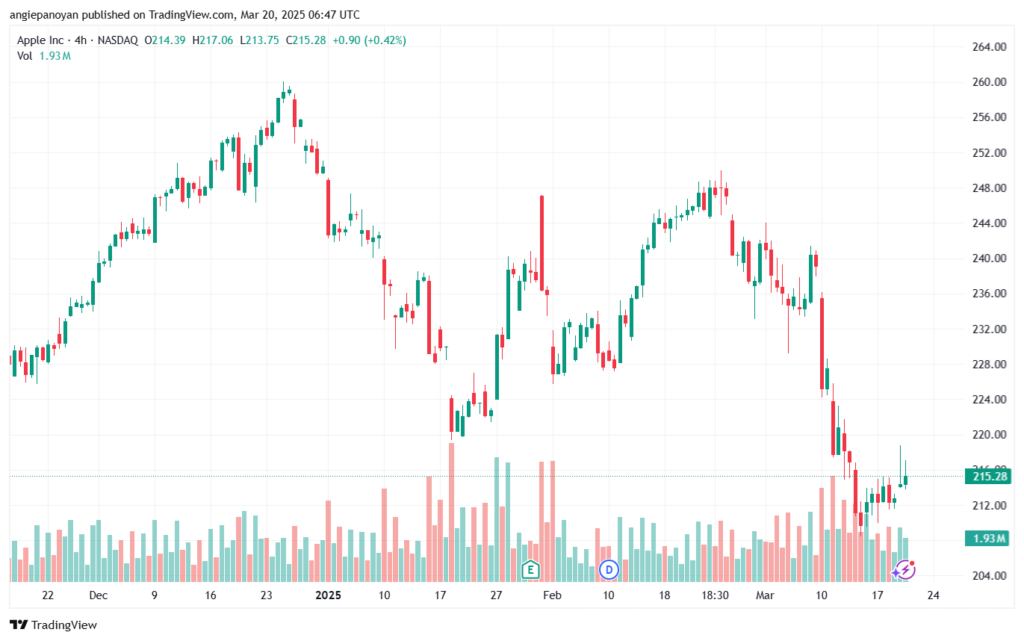The height and width of the screenshot is (641, 1024).
Task: Click the NASDAQ exchange label
Action: 118,40
